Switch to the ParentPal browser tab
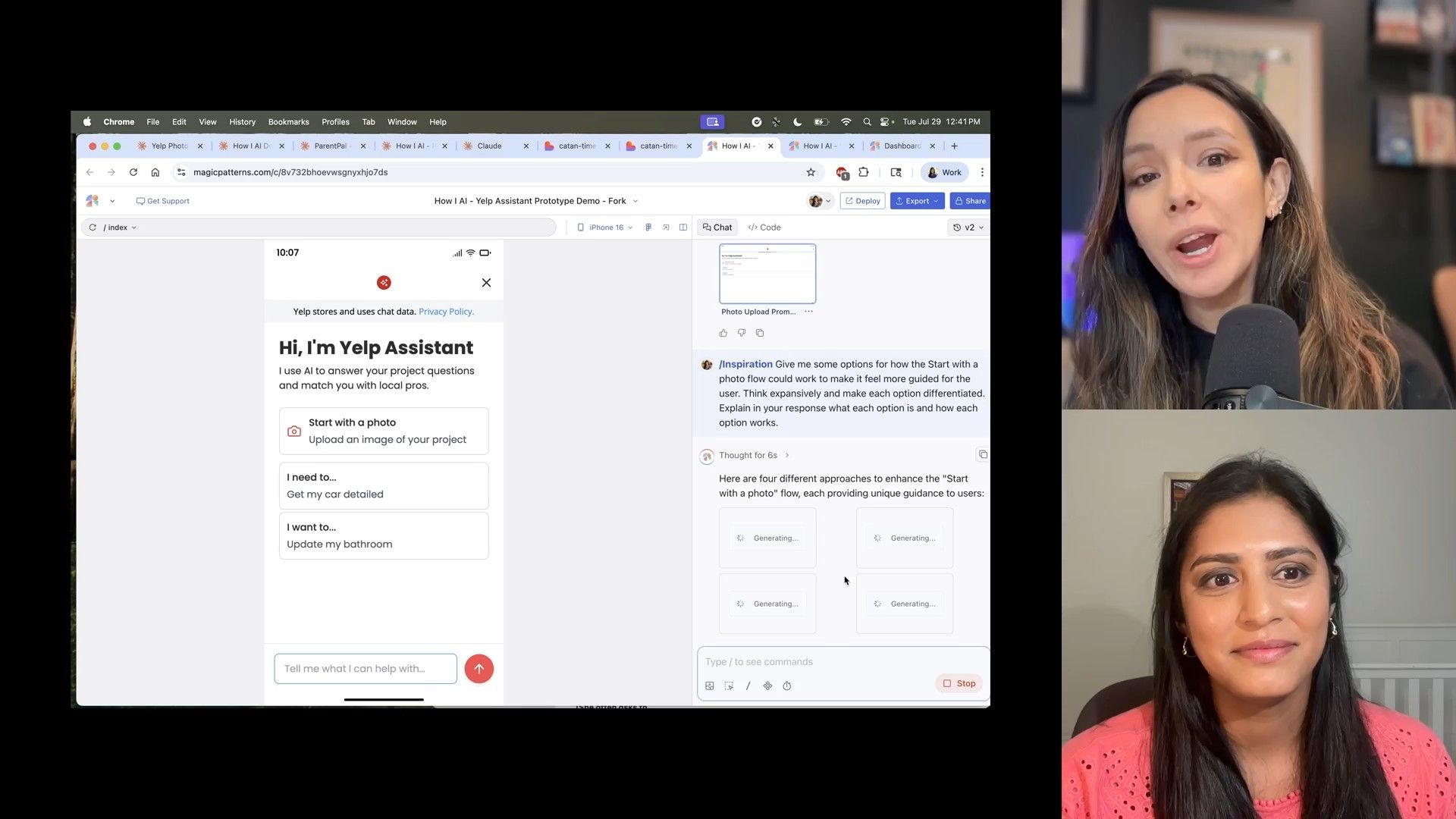This screenshot has width=1456, height=819. click(330, 146)
